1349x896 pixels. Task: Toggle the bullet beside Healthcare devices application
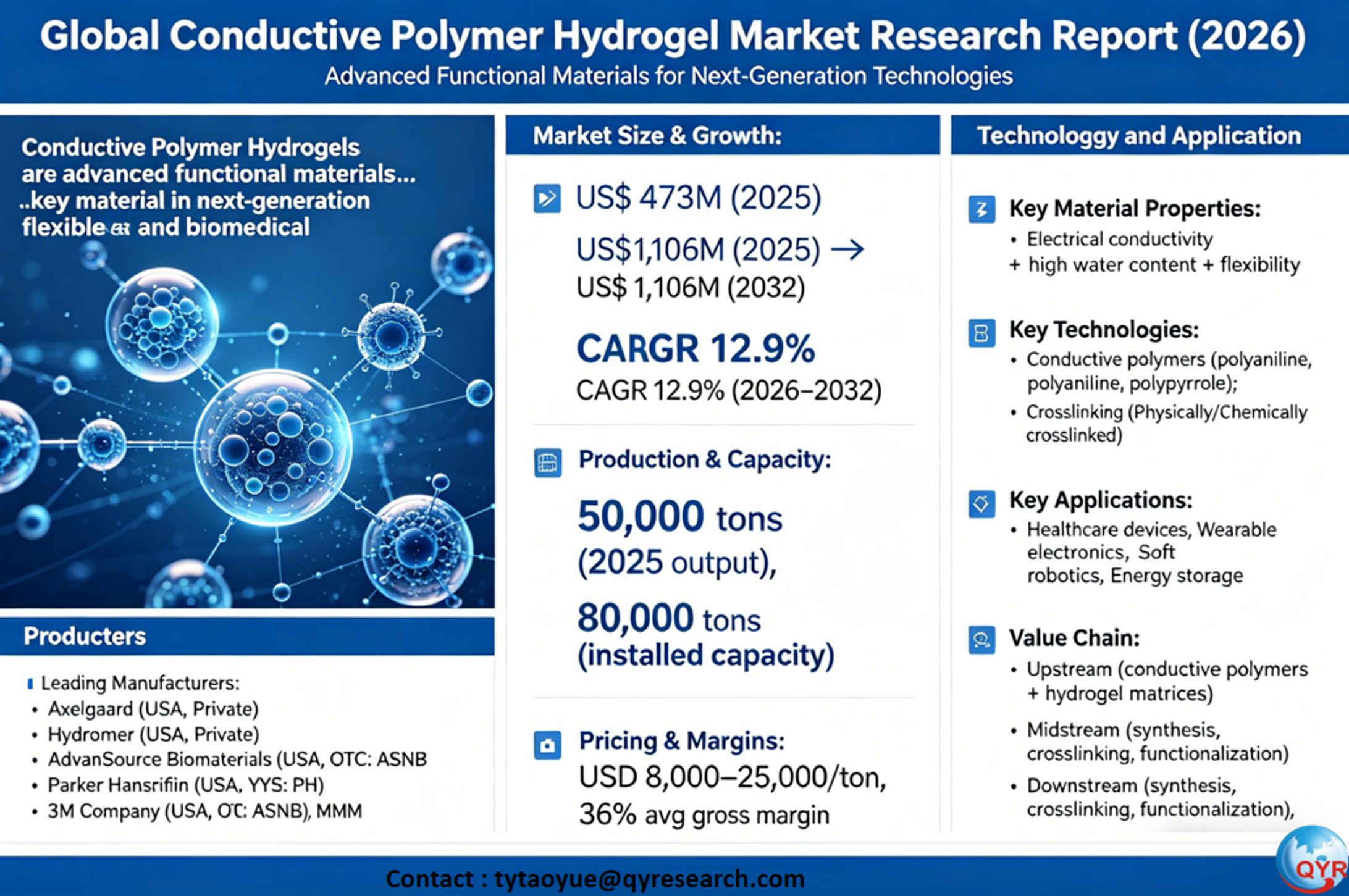[1014, 530]
